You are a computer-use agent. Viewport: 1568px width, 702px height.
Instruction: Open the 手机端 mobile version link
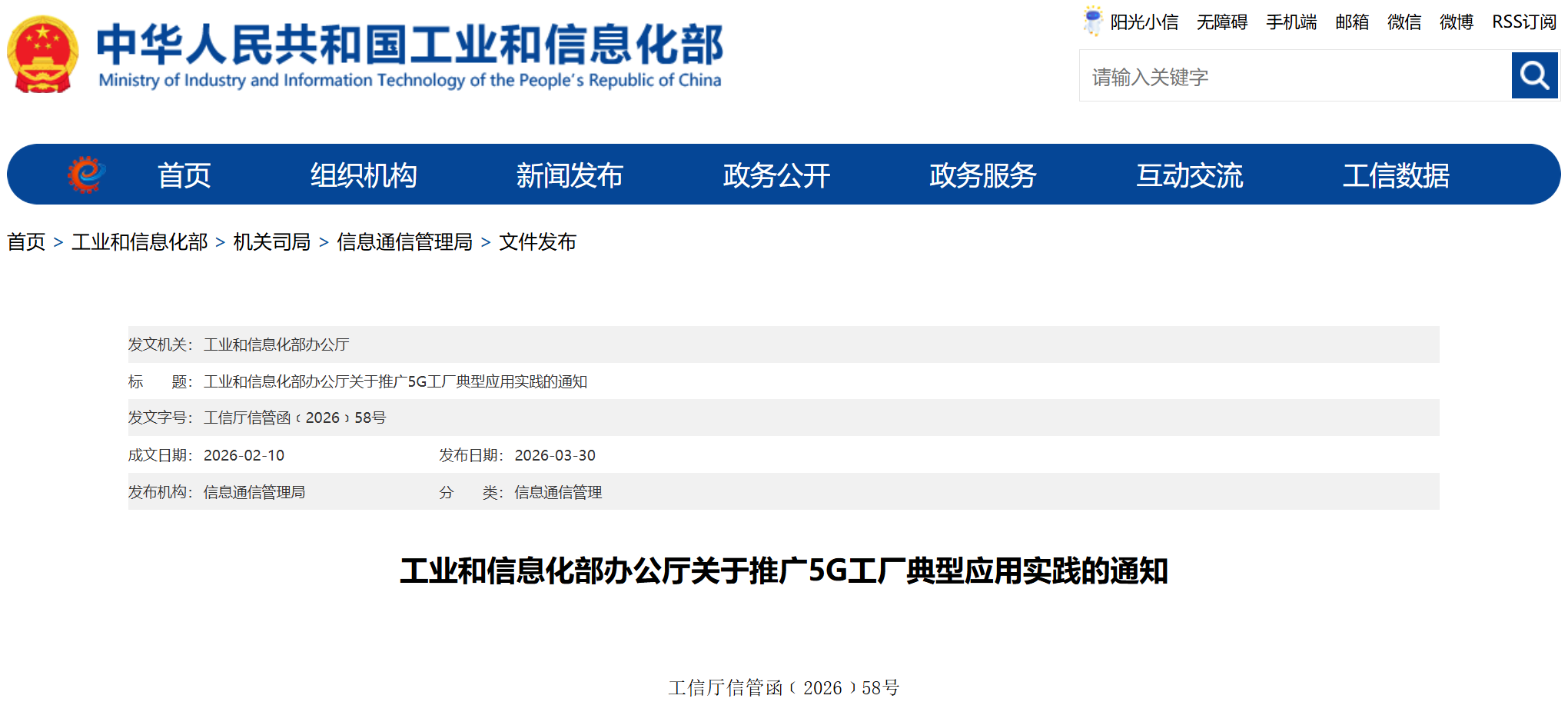point(1291,22)
